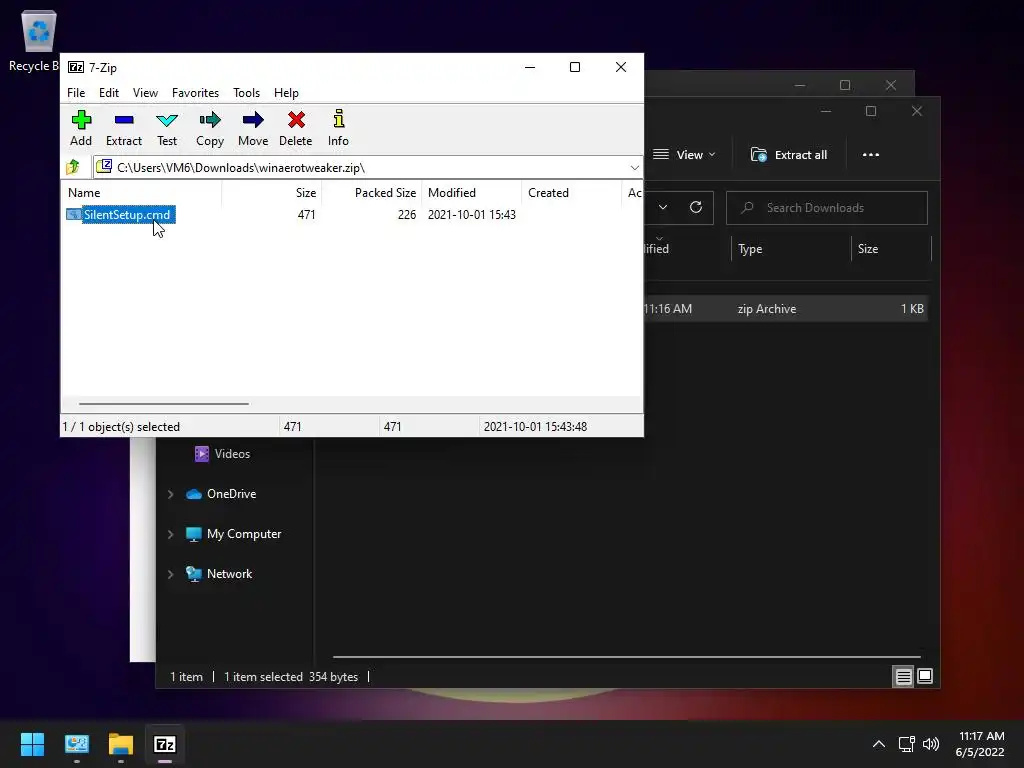Click the Extract toolbar button in 7-Zip

[x=123, y=128]
